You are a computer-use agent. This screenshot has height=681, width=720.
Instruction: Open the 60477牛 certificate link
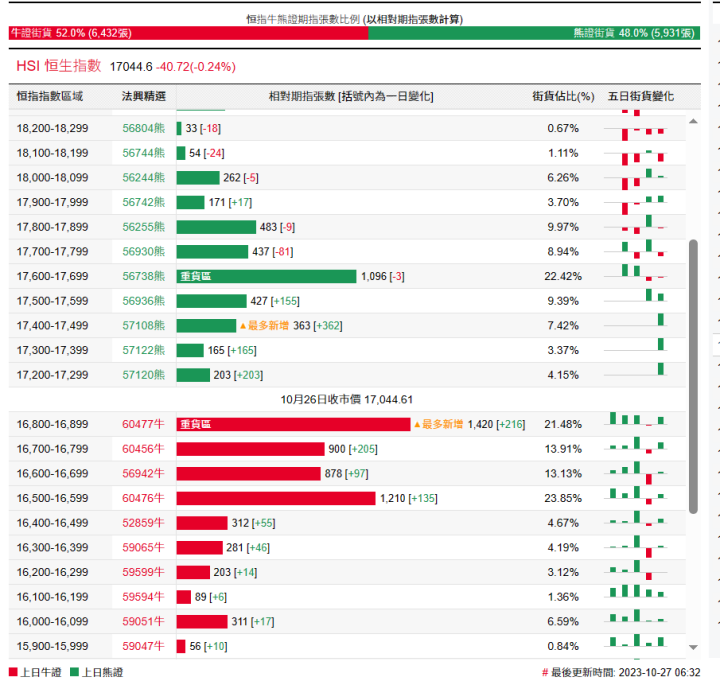pos(143,425)
